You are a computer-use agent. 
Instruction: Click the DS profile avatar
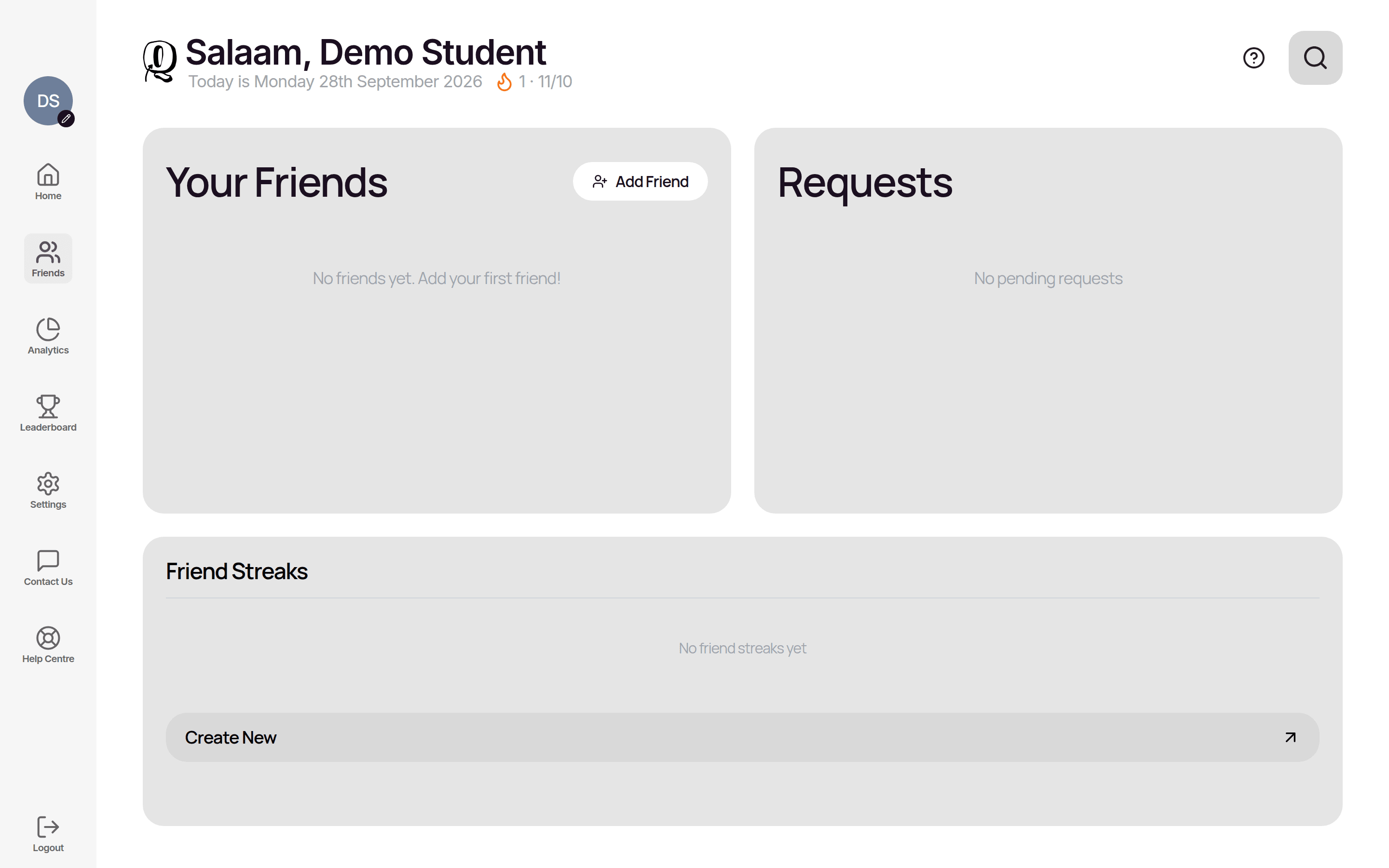48,100
